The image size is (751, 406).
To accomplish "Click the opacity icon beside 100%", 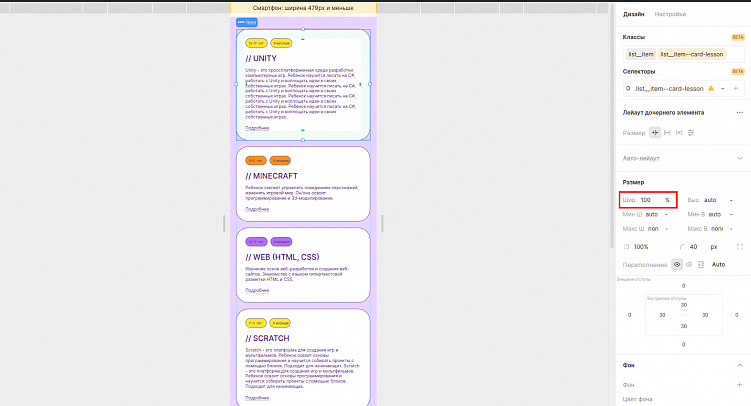I will [626, 247].
